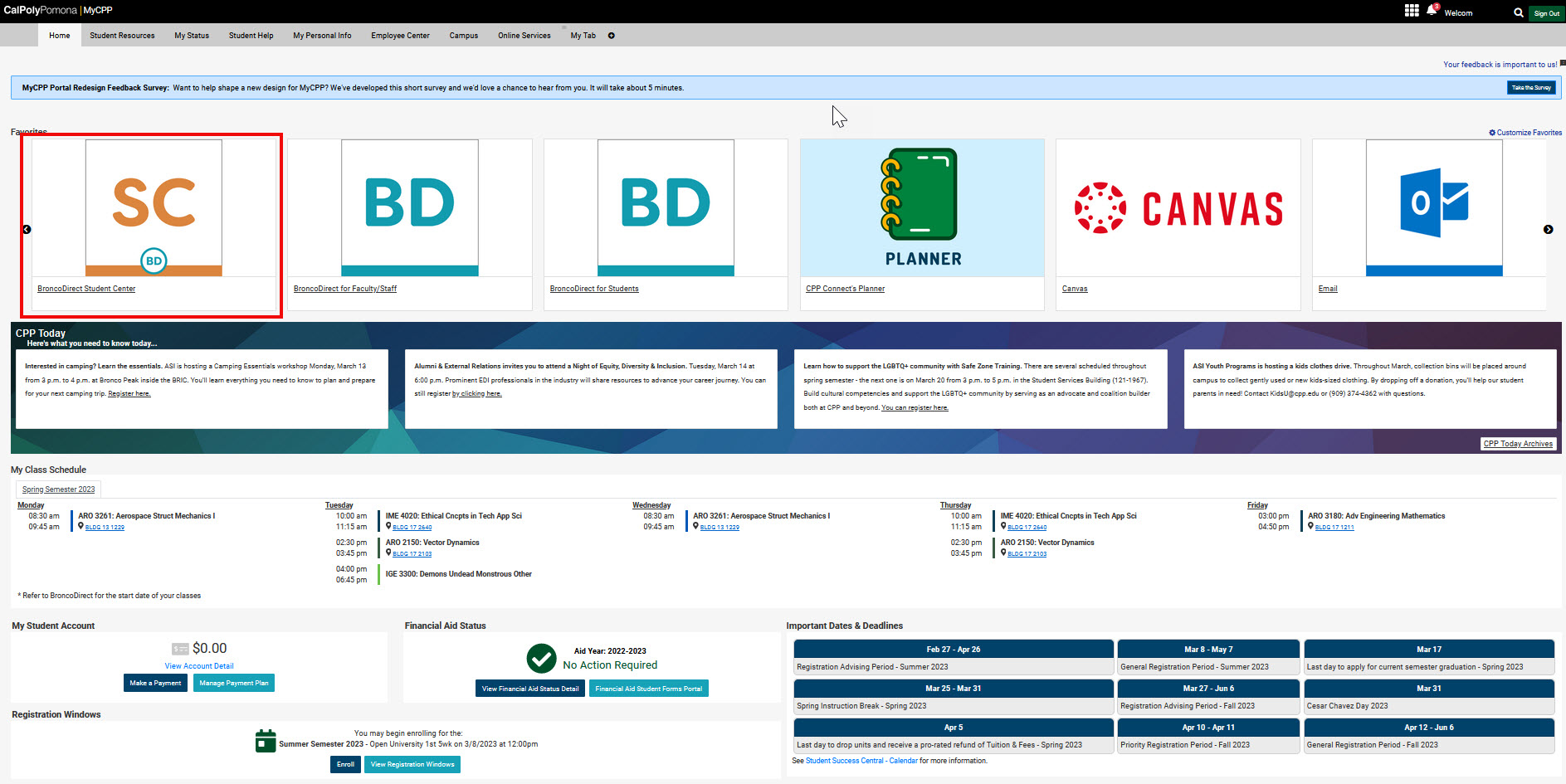Open the BroncoDirect for Faculty/Staff tile icon
The image size is (1566, 784).
point(410,207)
